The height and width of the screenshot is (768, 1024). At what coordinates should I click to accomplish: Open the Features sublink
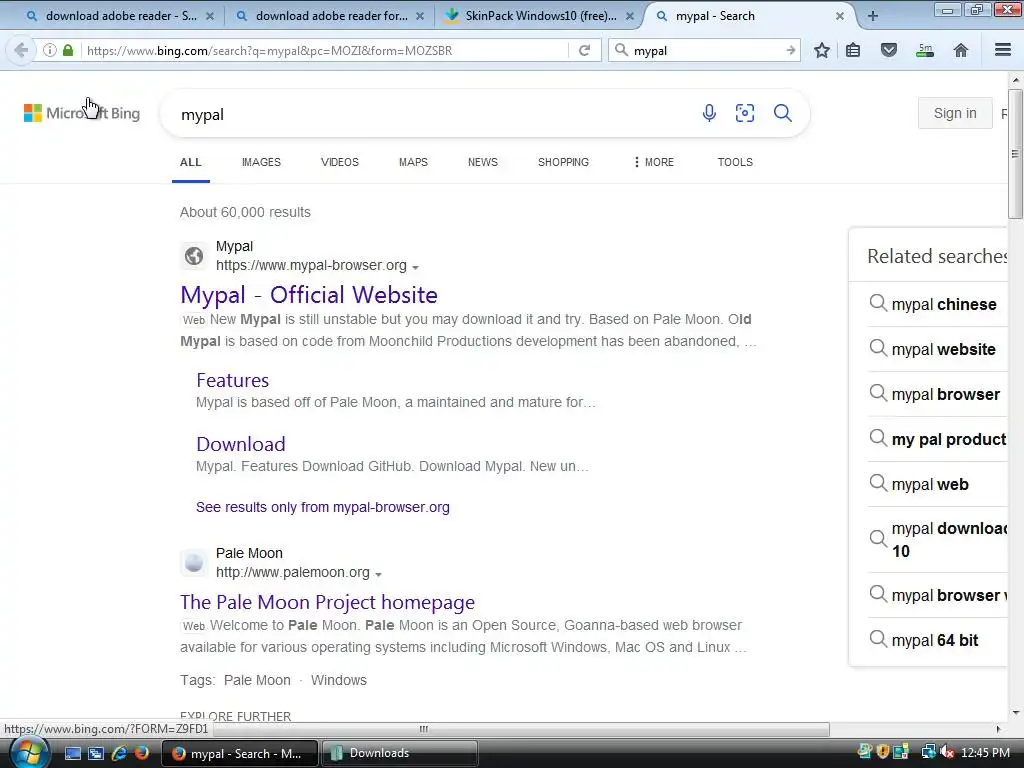232,380
